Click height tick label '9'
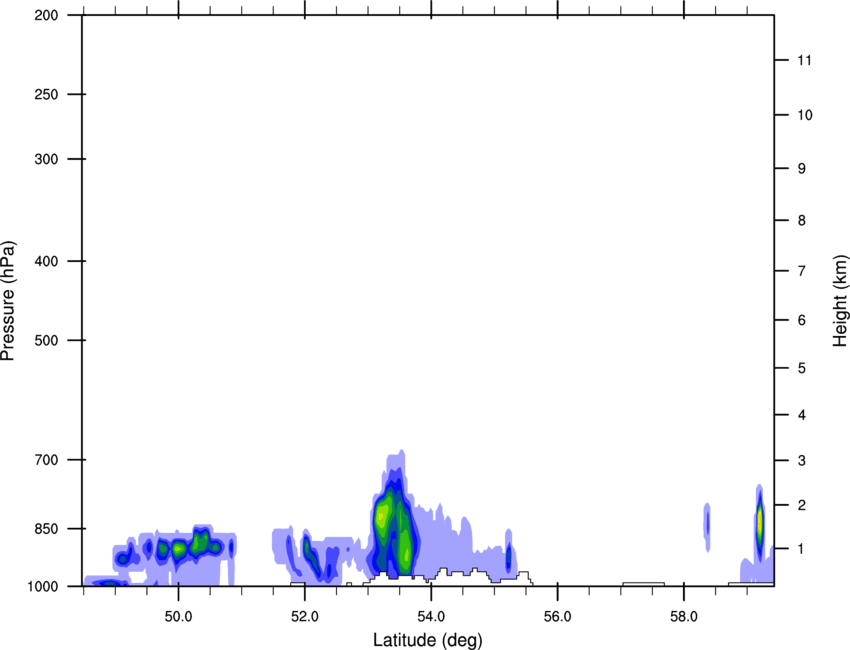 (x=802, y=169)
